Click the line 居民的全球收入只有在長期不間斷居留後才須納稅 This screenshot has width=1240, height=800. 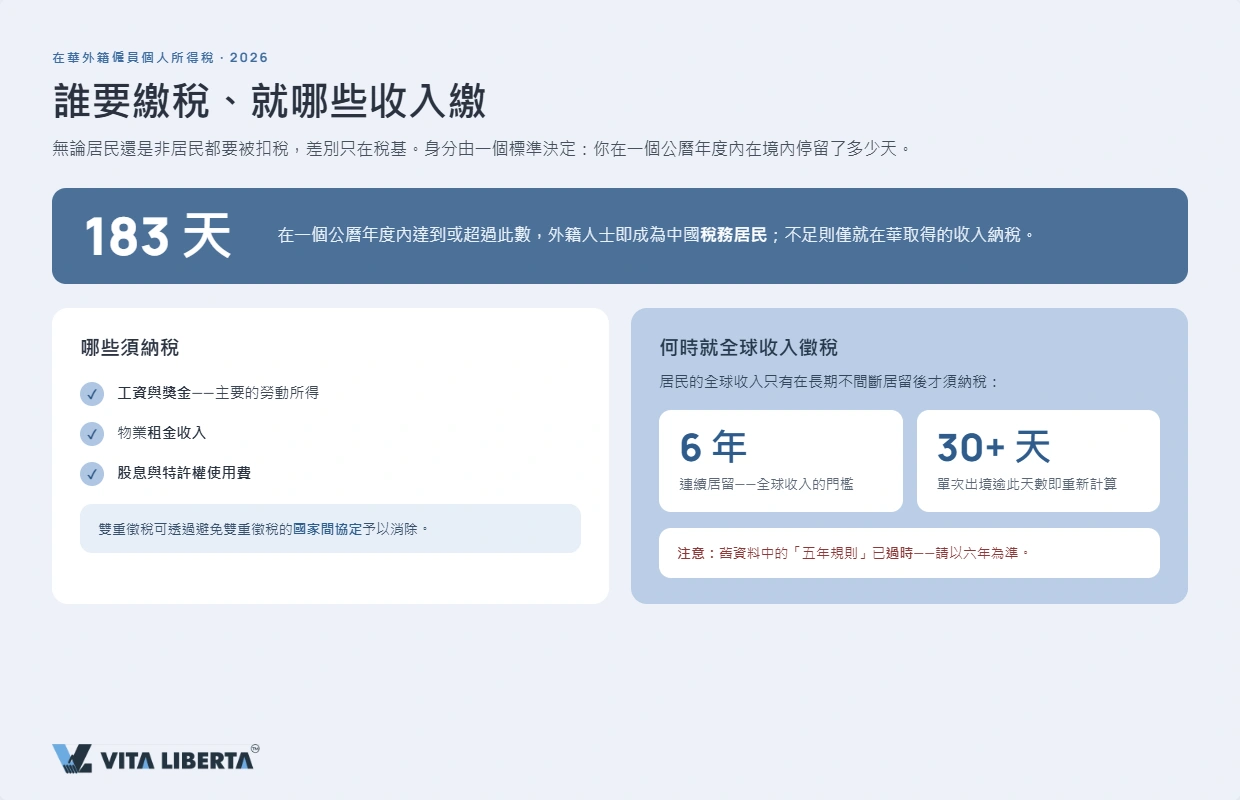(x=829, y=382)
